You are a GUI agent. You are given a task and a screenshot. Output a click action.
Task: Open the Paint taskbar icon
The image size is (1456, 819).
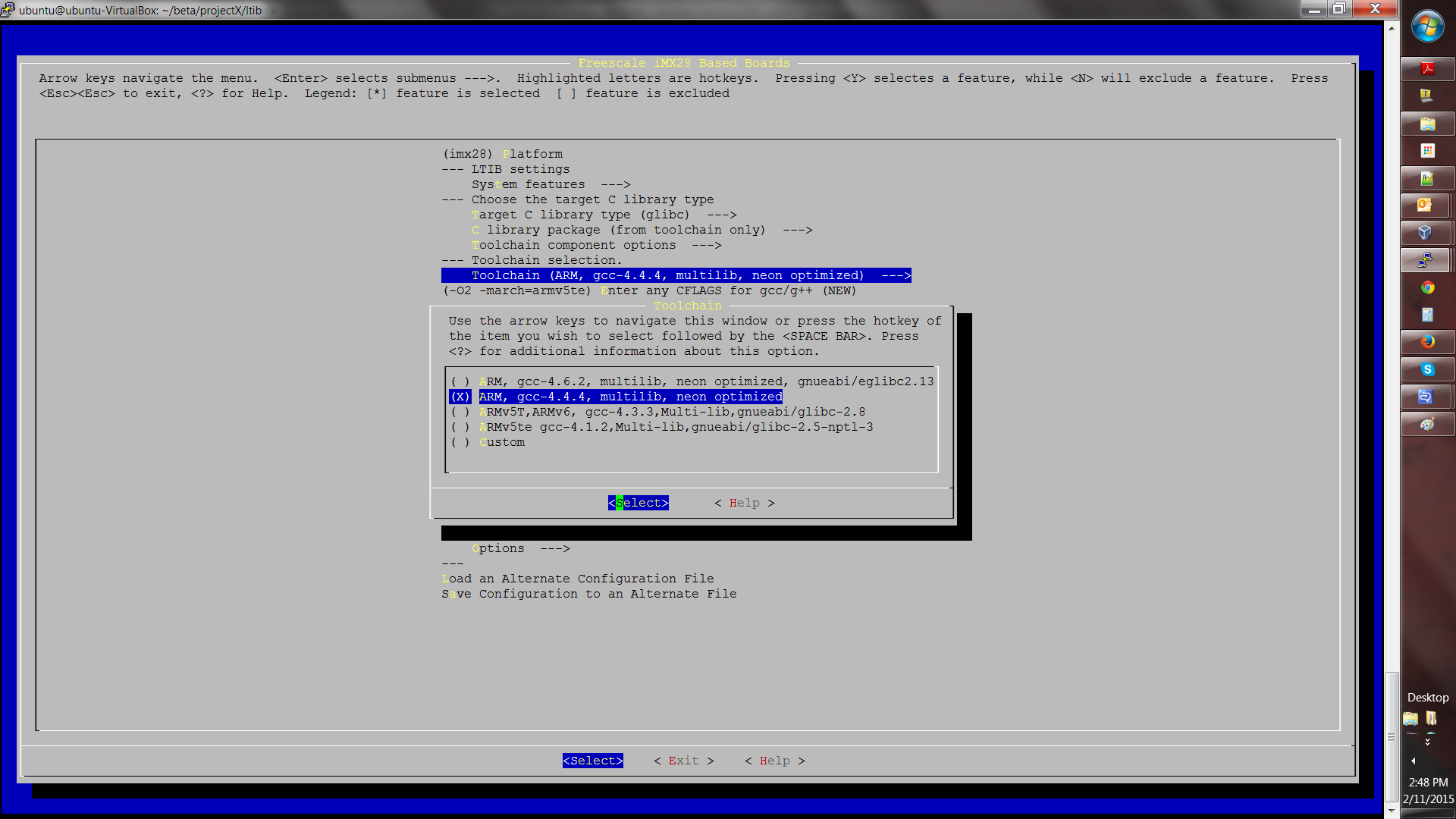pos(1427,424)
